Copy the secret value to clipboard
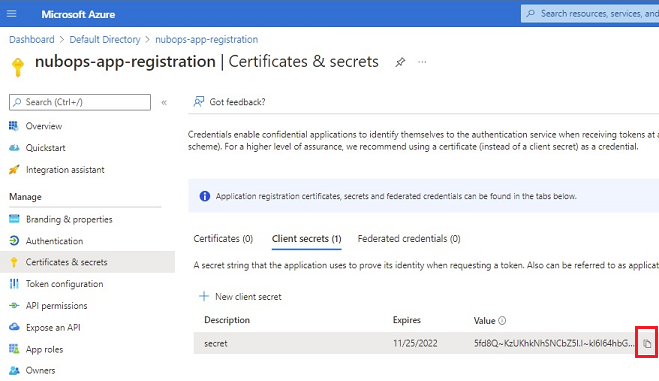659x381 pixels. pyautogui.click(x=647, y=344)
